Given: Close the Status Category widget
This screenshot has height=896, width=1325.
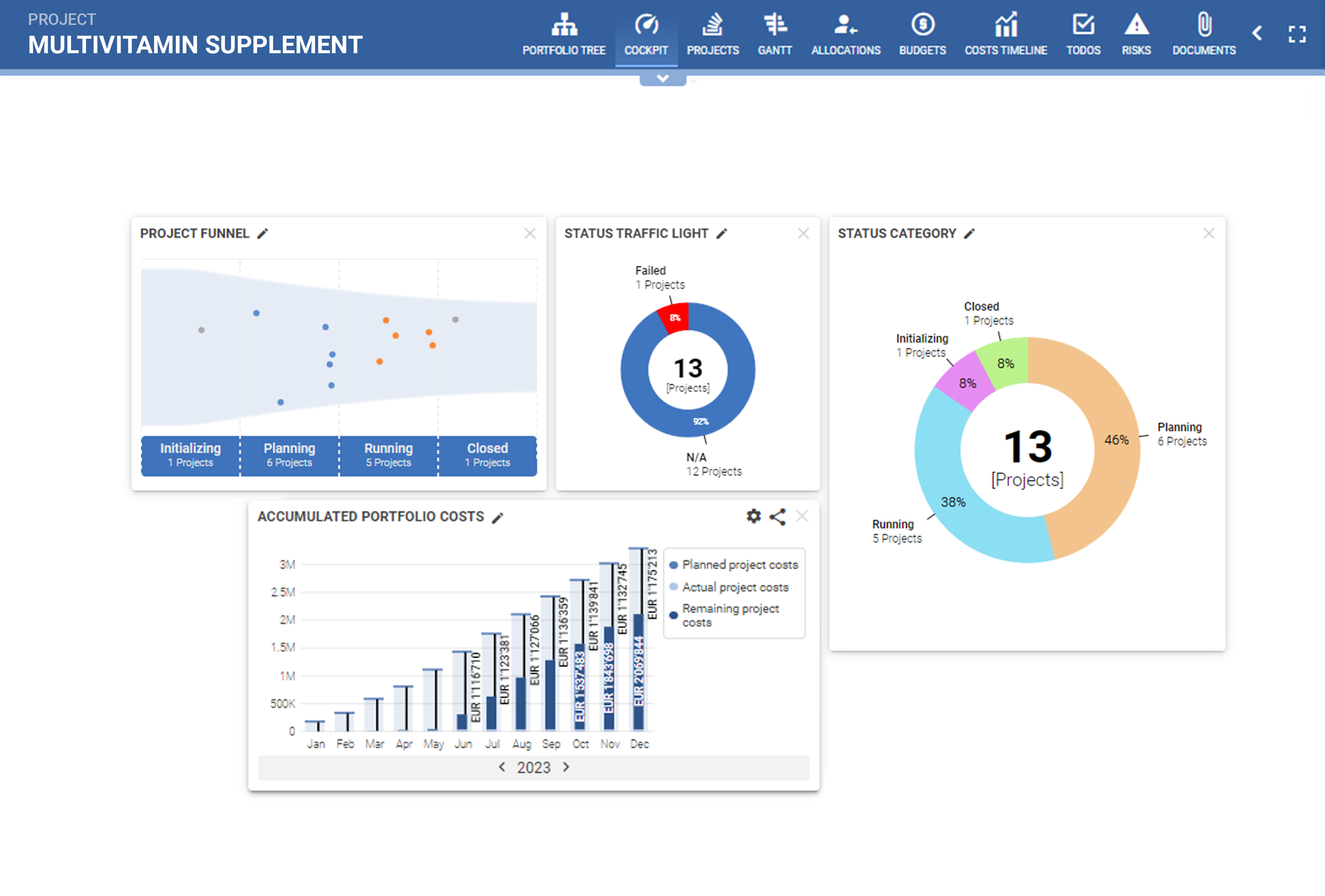Looking at the screenshot, I should point(1209,233).
